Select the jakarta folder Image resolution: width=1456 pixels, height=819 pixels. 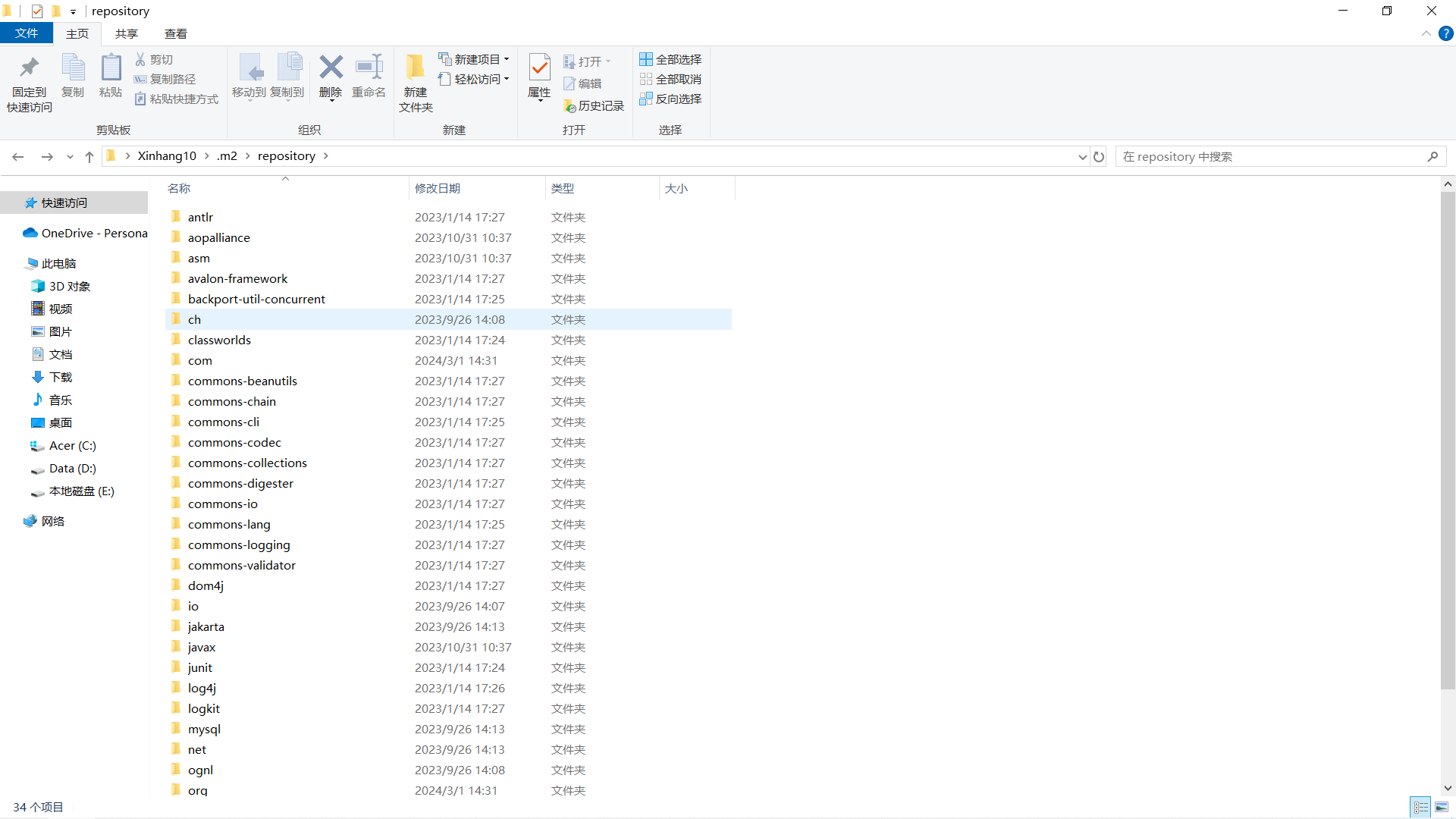(x=448, y=626)
